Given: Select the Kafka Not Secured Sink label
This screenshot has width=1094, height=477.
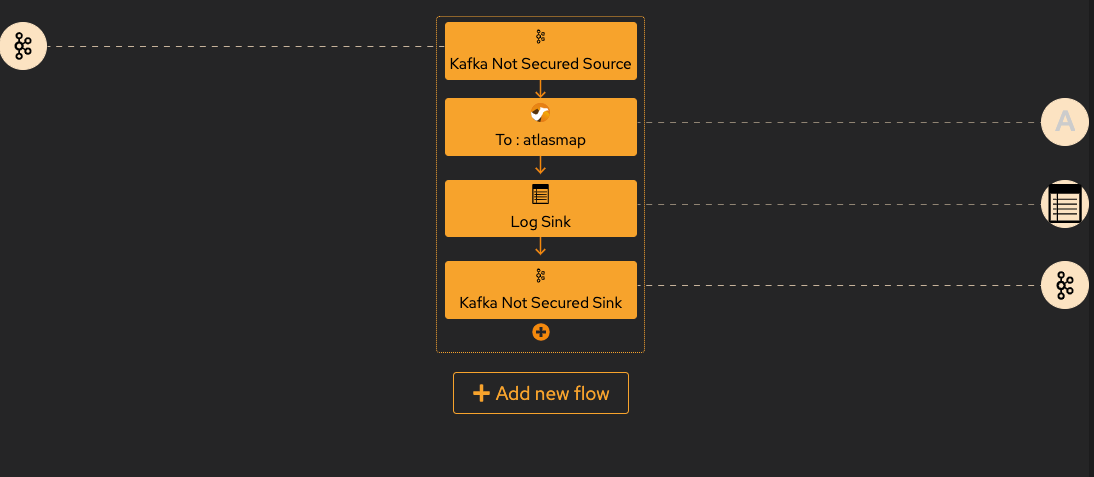Looking at the screenshot, I should point(540,303).
